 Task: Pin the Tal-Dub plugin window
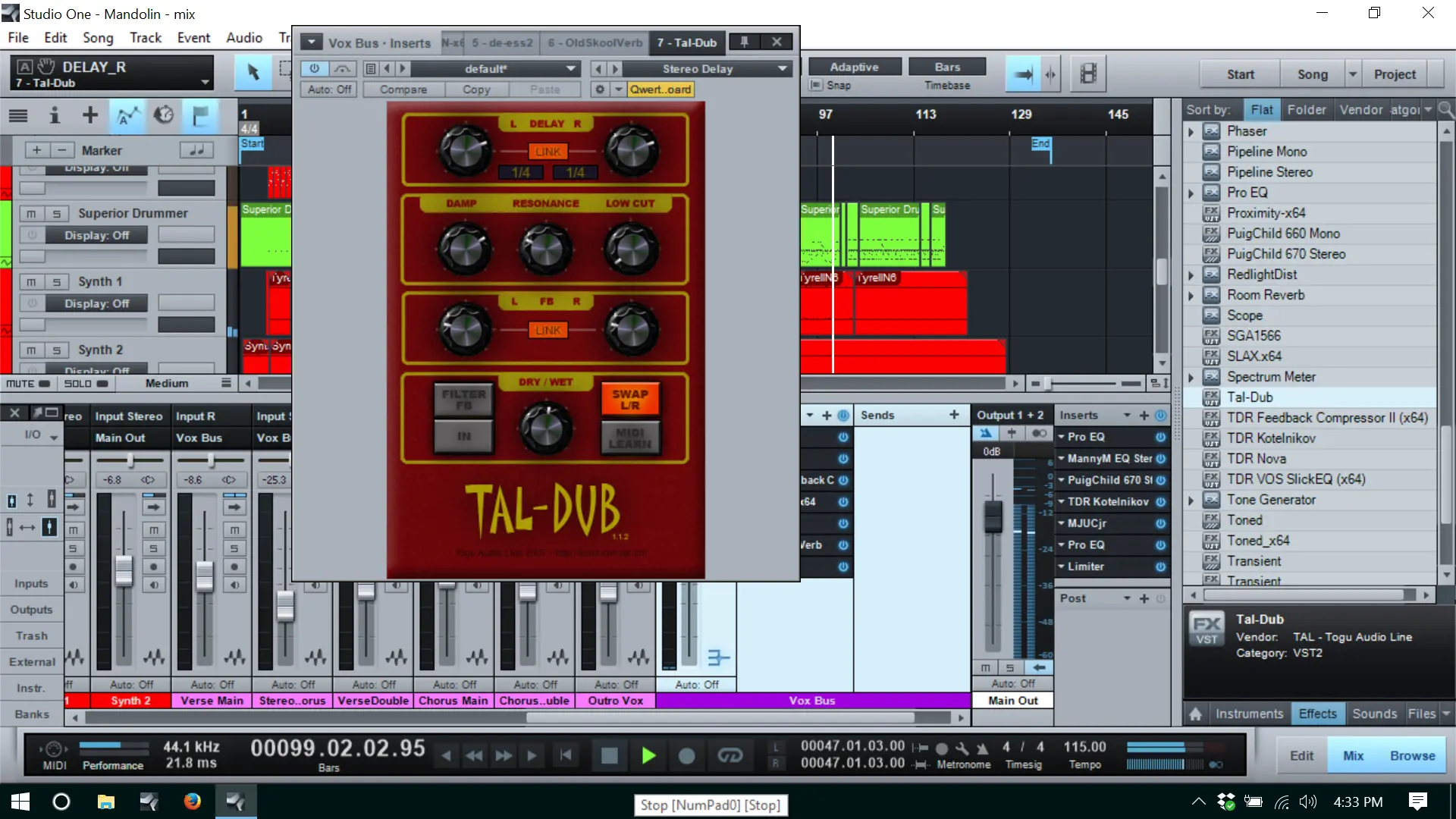[x=745, y=42]
